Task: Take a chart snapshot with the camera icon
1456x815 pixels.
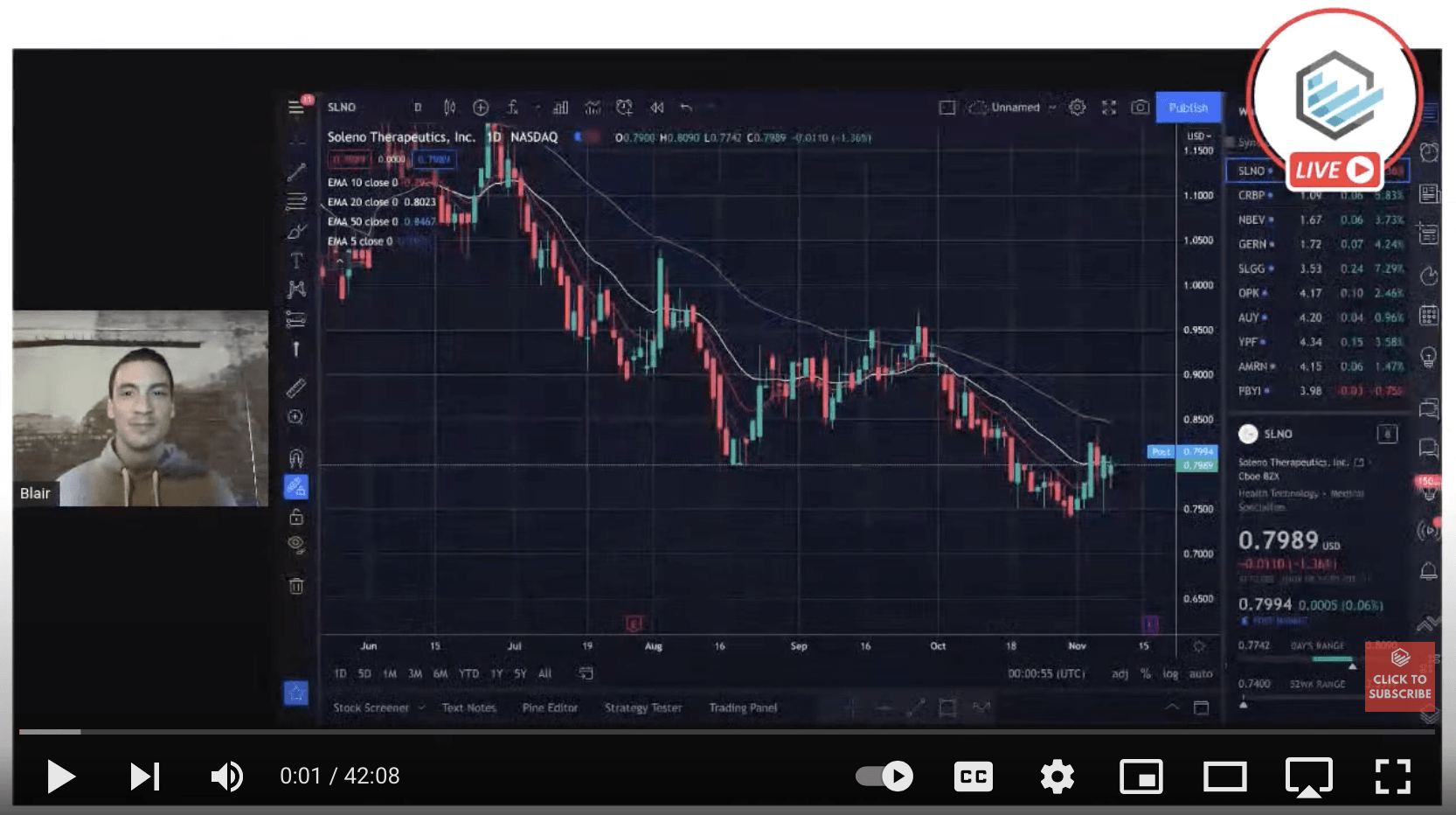Action: coord(1140,107)
